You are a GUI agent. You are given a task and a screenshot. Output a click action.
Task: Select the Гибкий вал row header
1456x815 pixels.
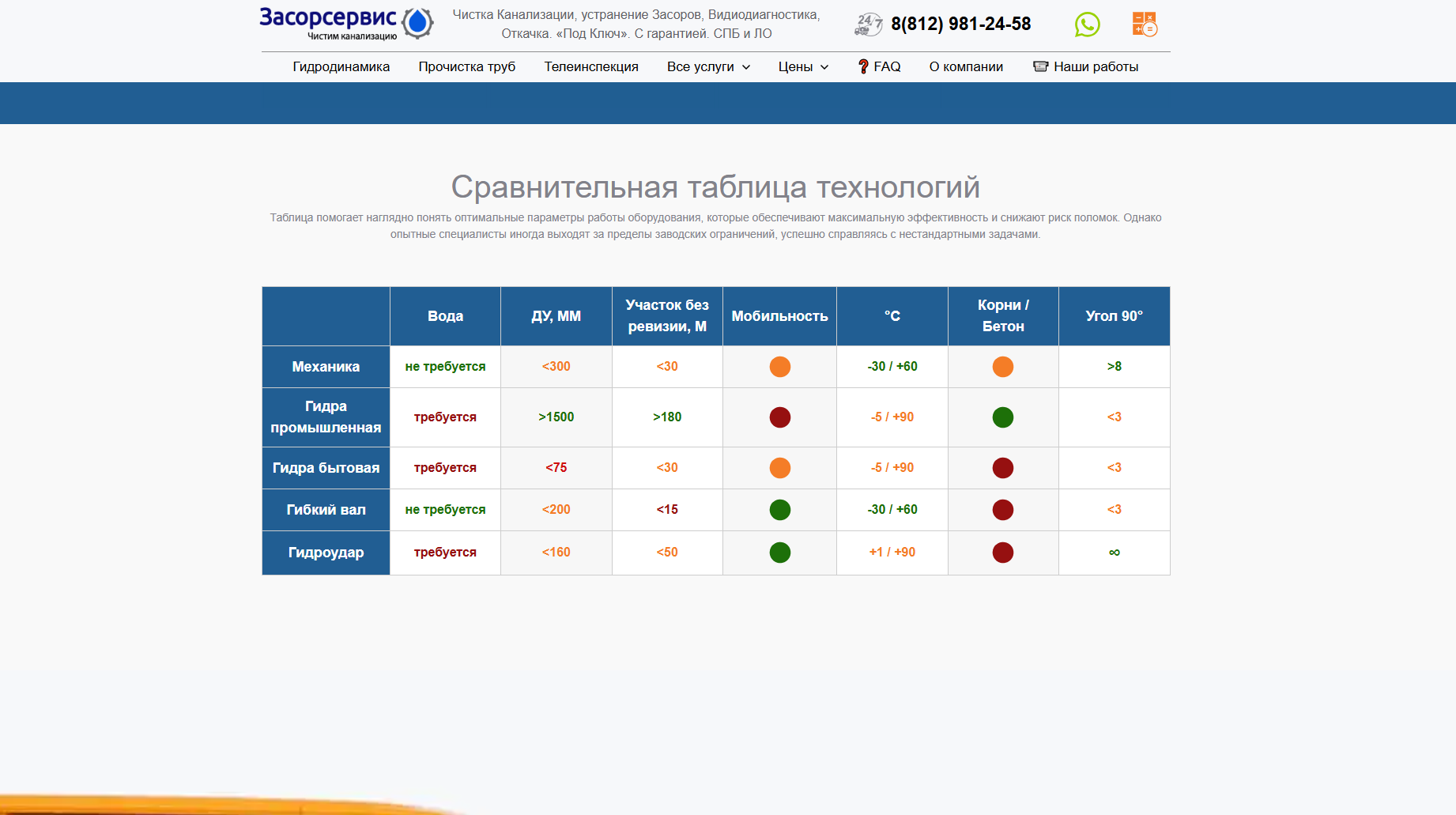click(x=326, y=510)
